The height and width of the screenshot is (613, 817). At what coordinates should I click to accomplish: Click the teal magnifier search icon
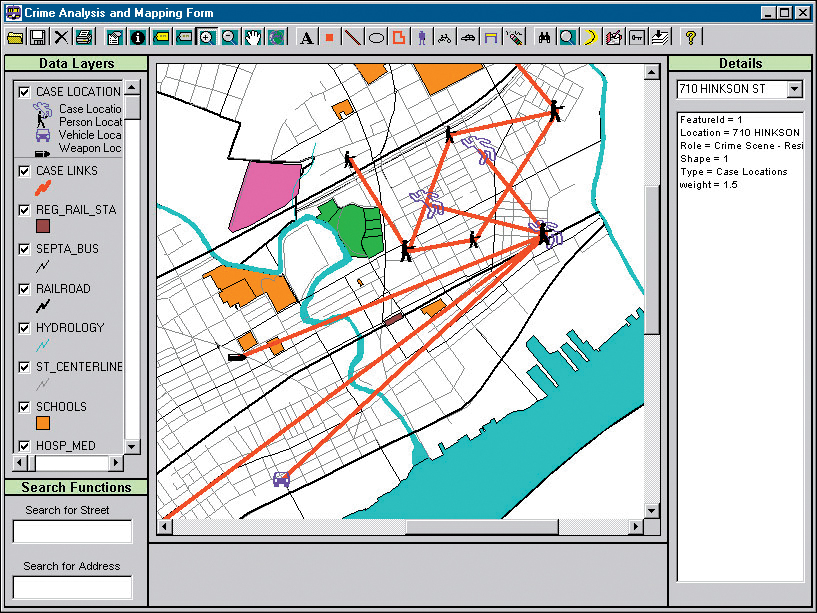tap(567, 38)
